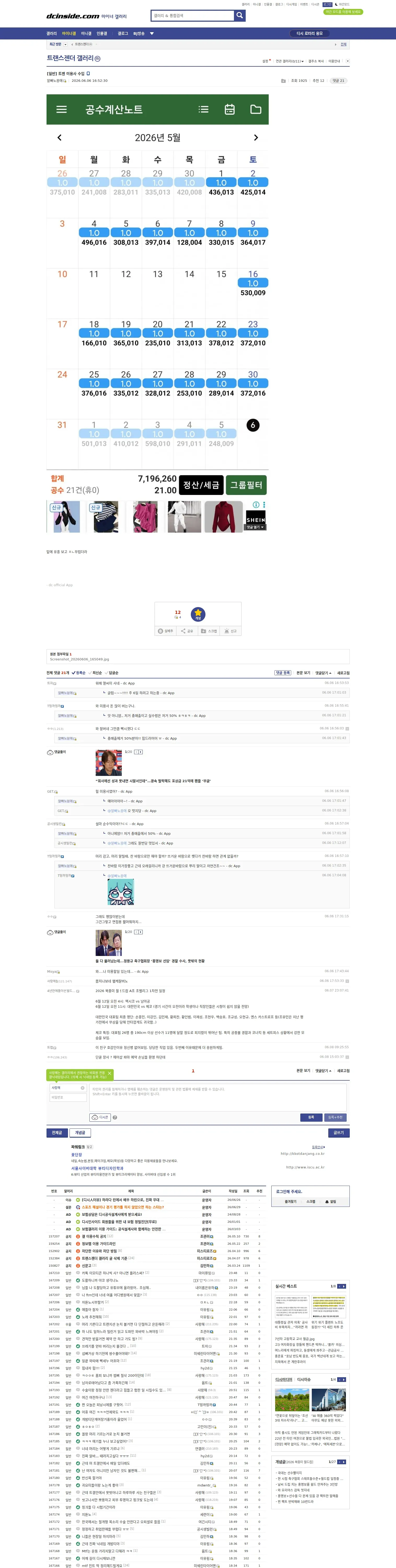Click the 등록+추천 button

pos(336,1117)
